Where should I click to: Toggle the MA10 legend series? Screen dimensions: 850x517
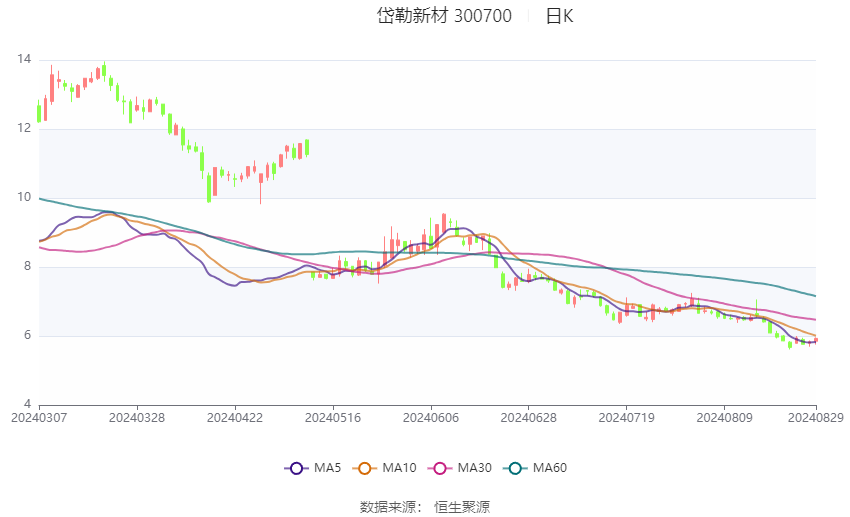click(384, 468)
